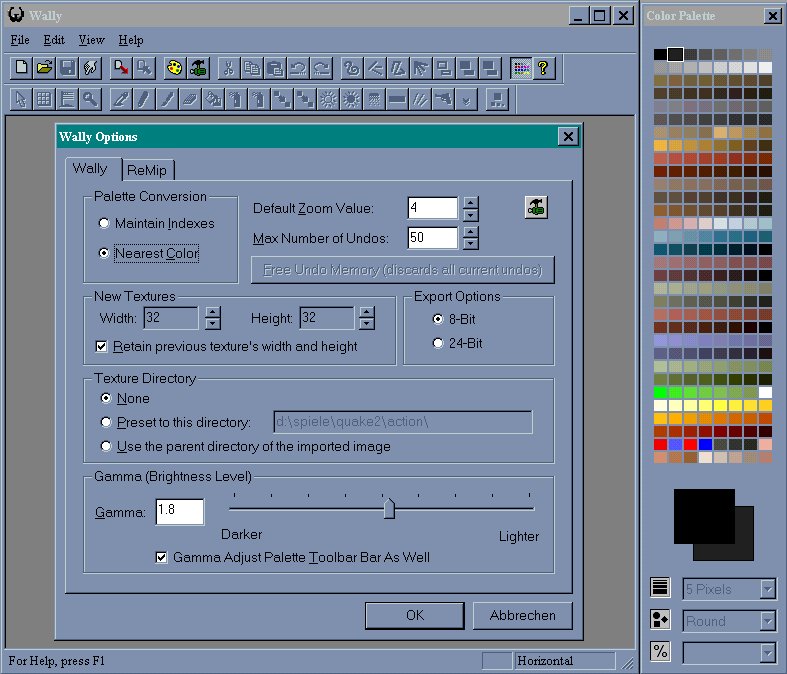Select the Maintain Indexes radio button
This screenshot has height=674, width=787.
point(105,223)
